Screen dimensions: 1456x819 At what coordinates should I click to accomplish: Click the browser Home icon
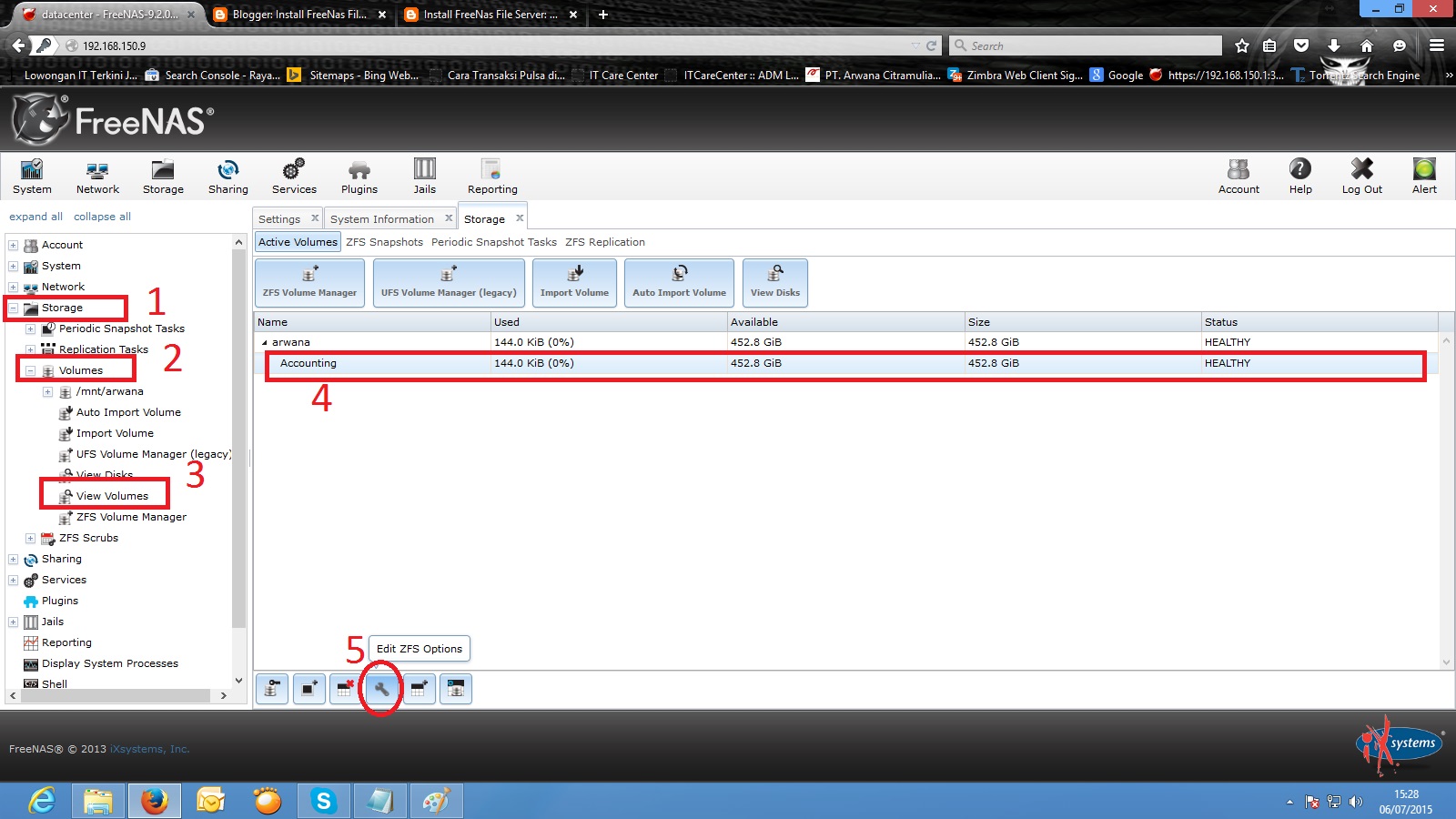pyautogui.click(x=1366, y=45)
